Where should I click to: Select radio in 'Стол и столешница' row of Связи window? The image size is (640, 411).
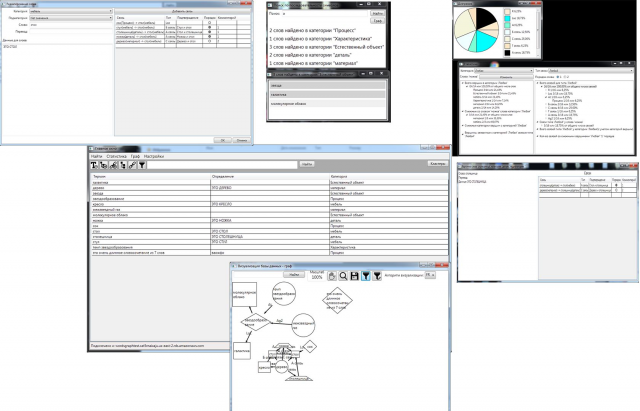(616, 185)
